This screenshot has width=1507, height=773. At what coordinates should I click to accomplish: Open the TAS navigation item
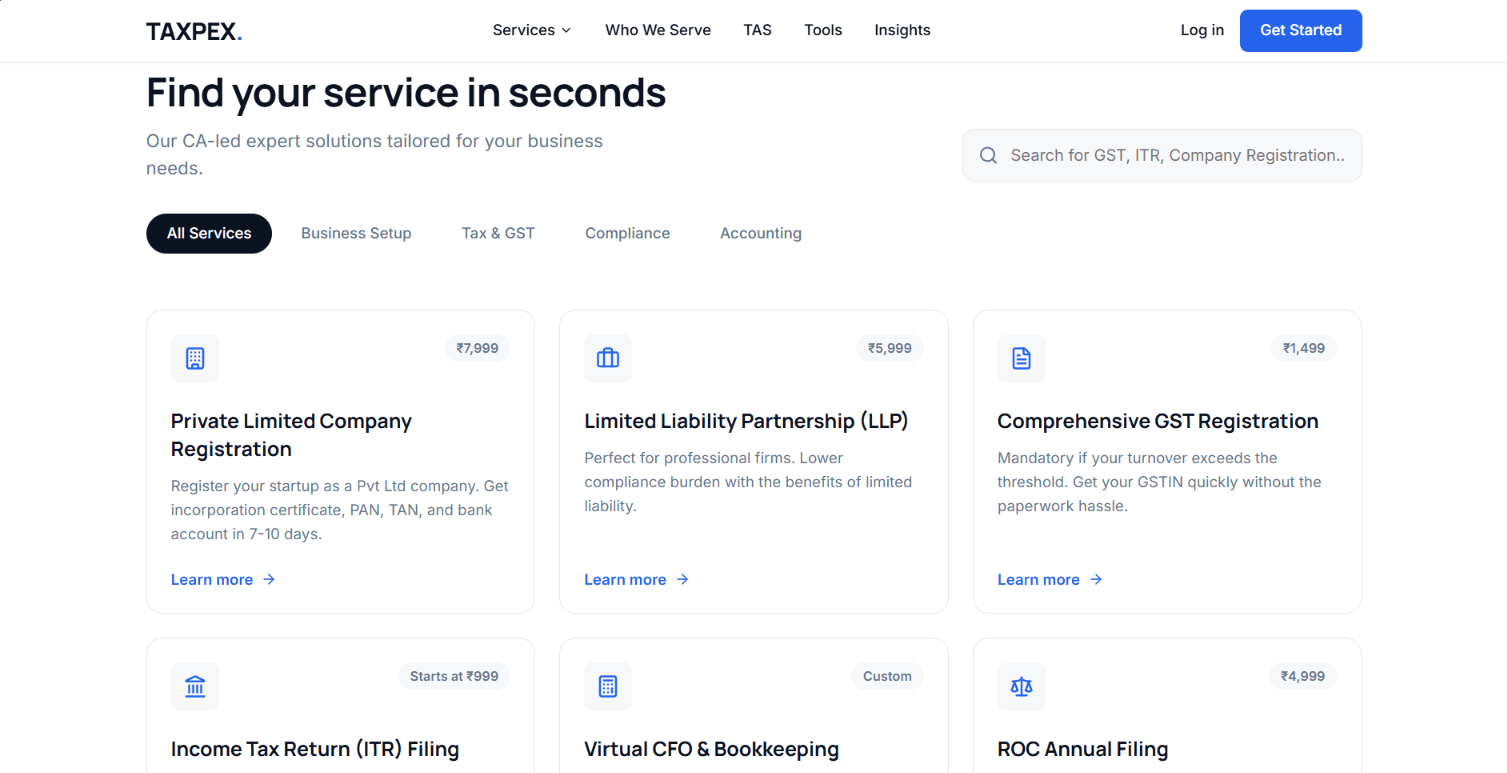757,30
